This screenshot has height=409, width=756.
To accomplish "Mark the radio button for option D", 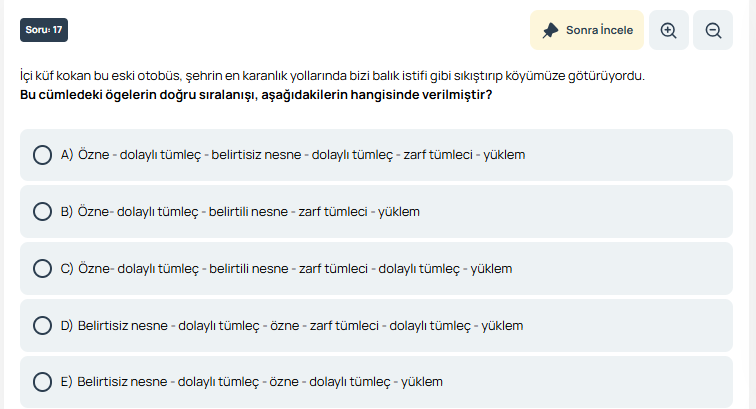I will point(43,325).
